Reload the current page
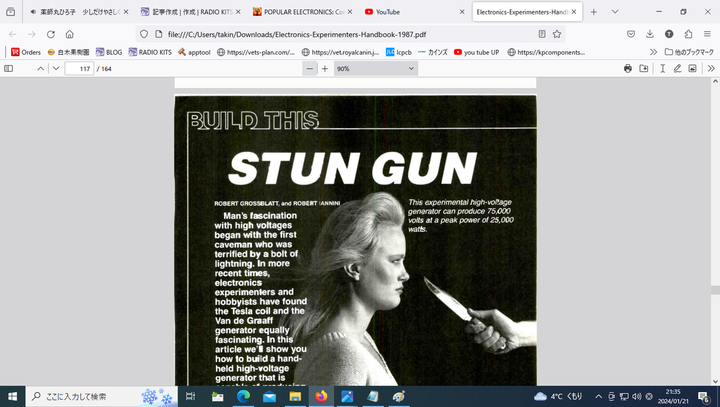This screenshot has height=407, width=720. pyautogui.click(x=51, y=34)
